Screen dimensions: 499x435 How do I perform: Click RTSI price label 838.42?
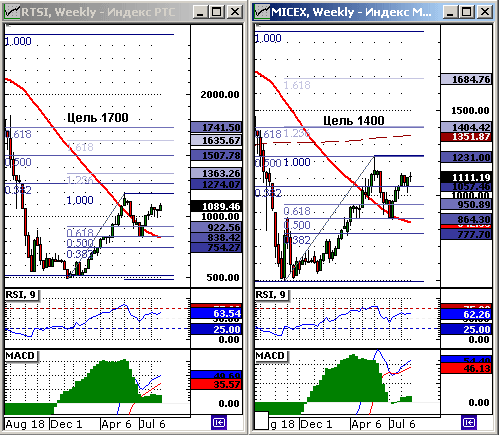point(216,237)
